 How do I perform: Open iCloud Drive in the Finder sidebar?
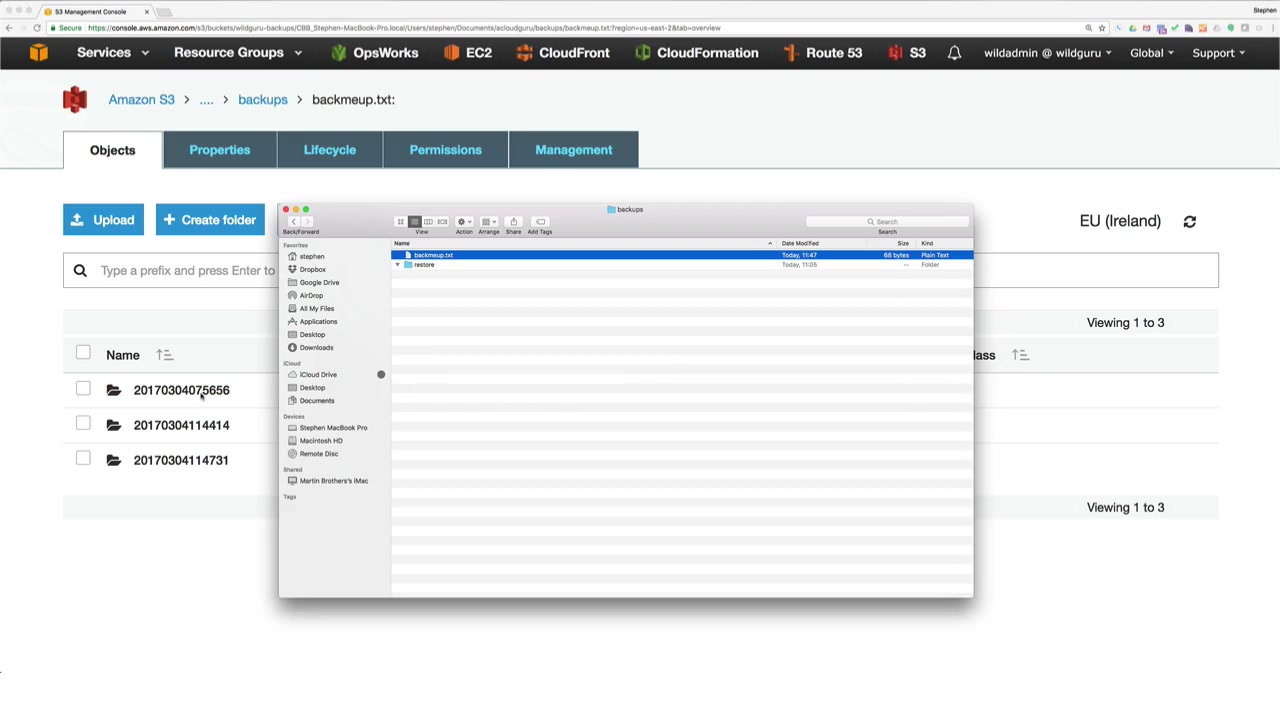coord(312,374)
